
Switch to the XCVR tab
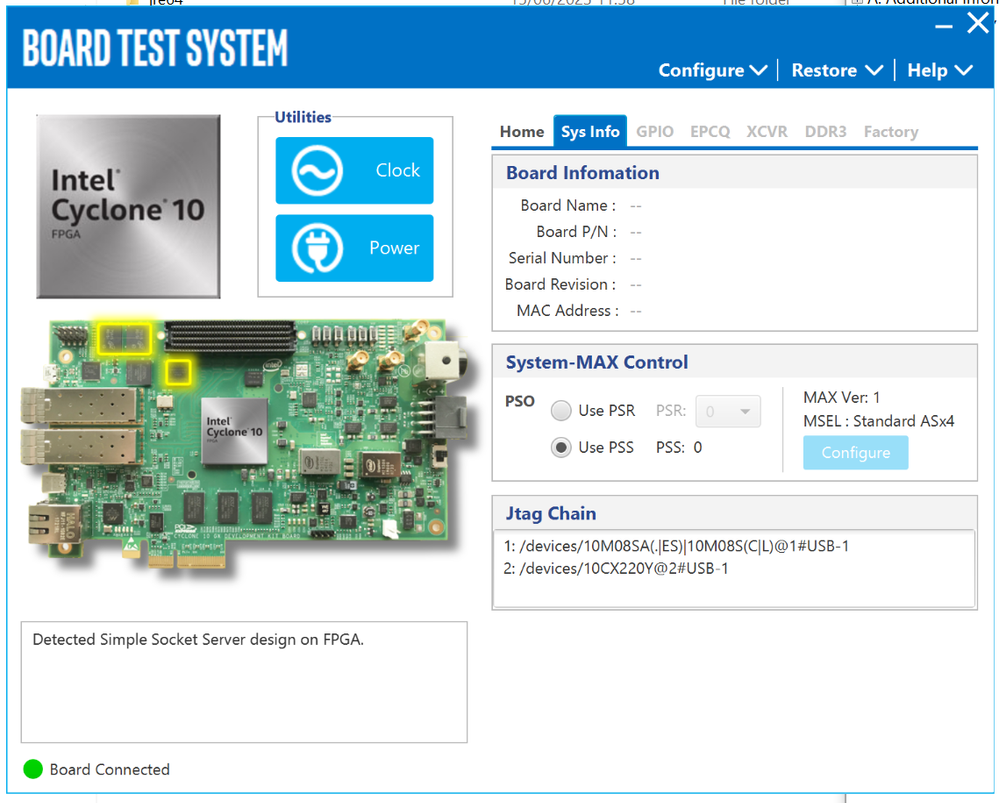tap(766, 132)
